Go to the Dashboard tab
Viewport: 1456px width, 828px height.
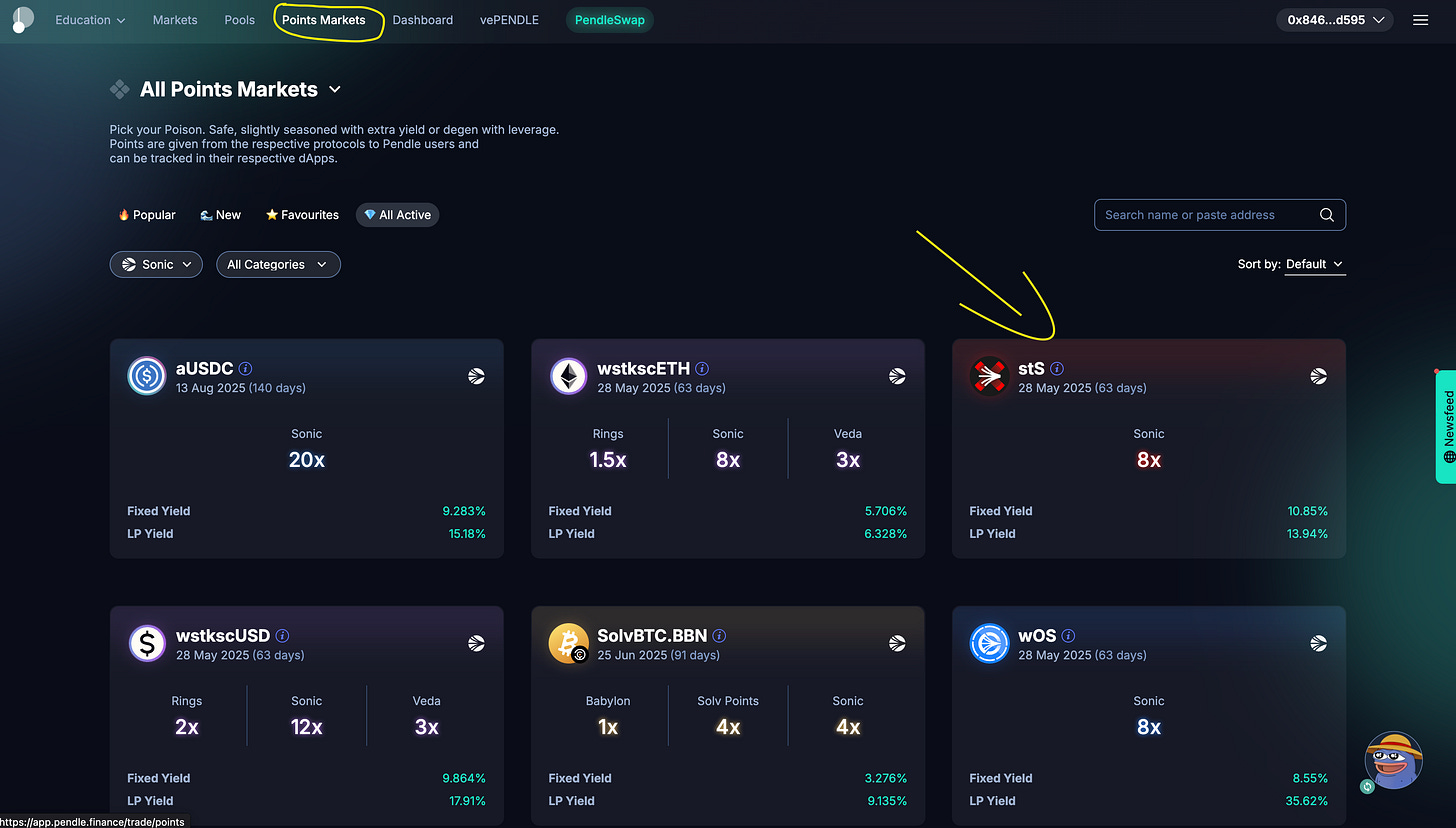click(422, 20)
